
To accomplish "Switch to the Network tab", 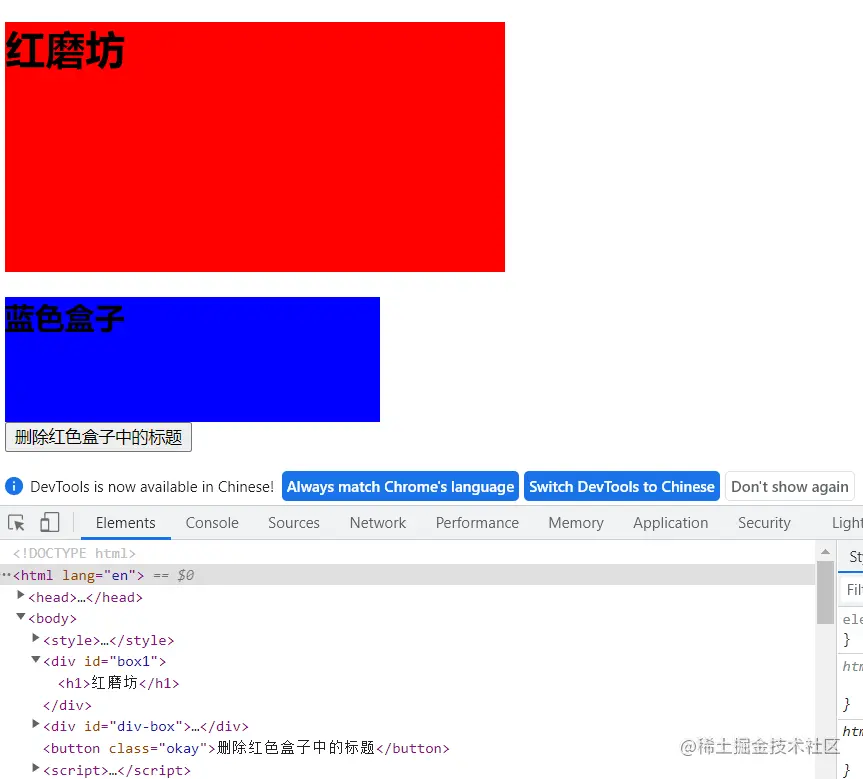I will (x=378, y=523).
